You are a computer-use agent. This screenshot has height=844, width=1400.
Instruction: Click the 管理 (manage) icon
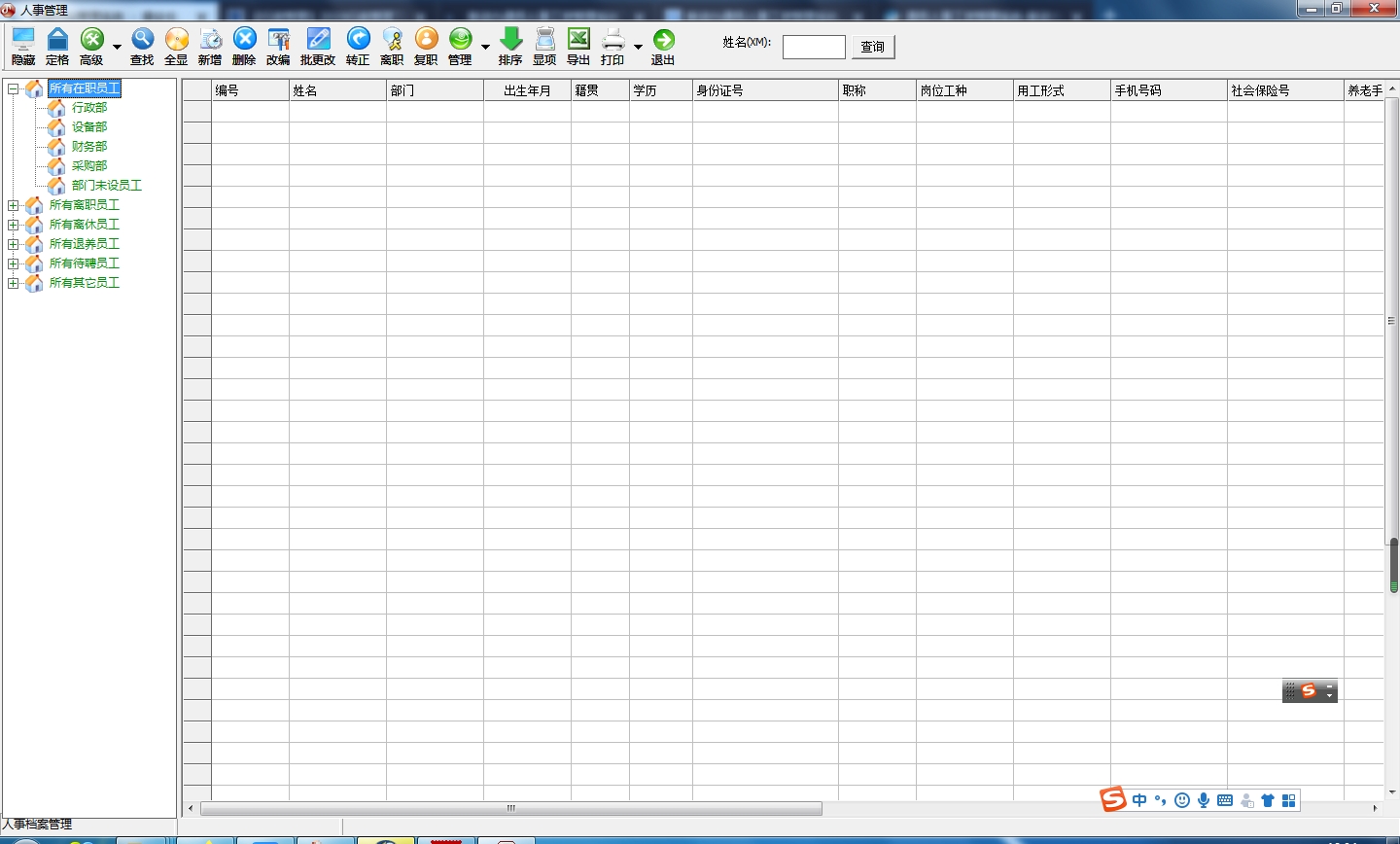click(x=460, y=46)
